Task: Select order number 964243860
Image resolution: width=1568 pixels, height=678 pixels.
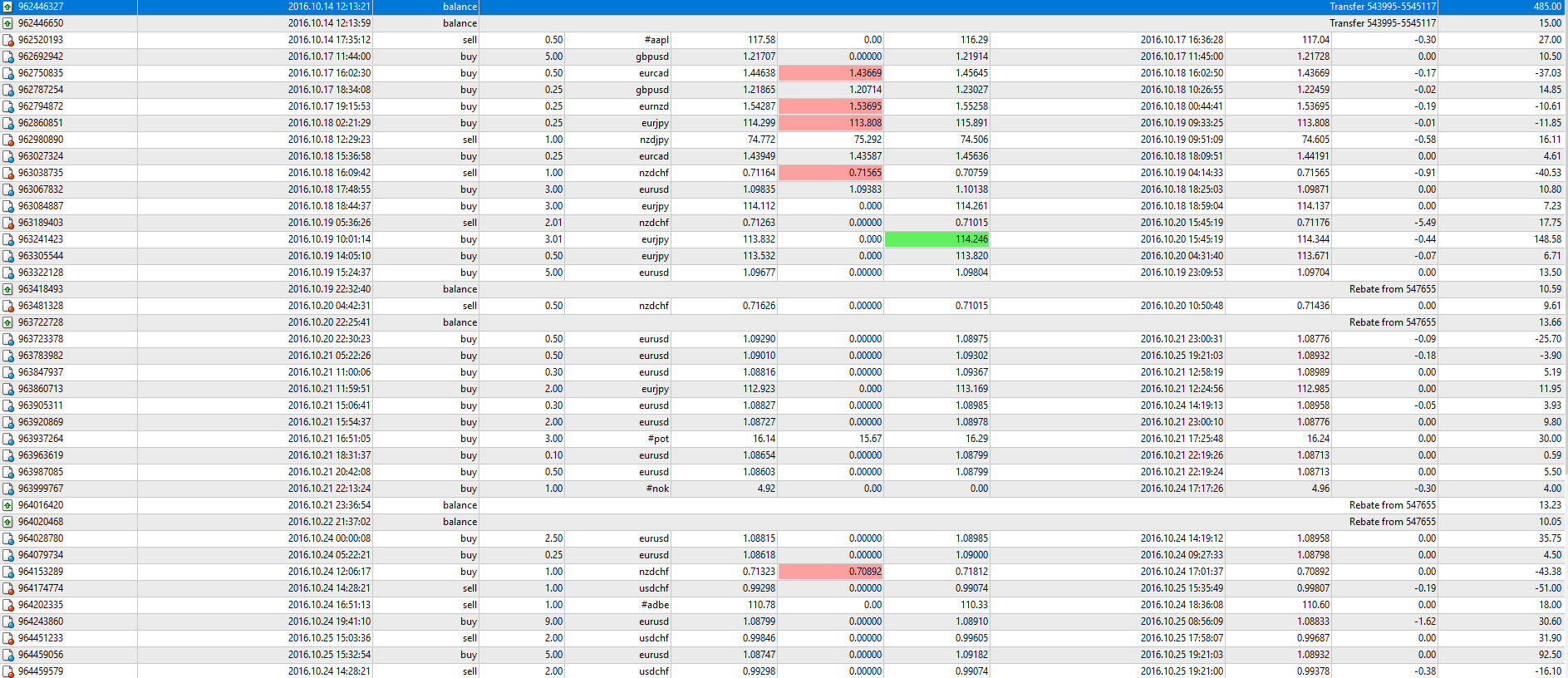Action: (x=41, y=621)
